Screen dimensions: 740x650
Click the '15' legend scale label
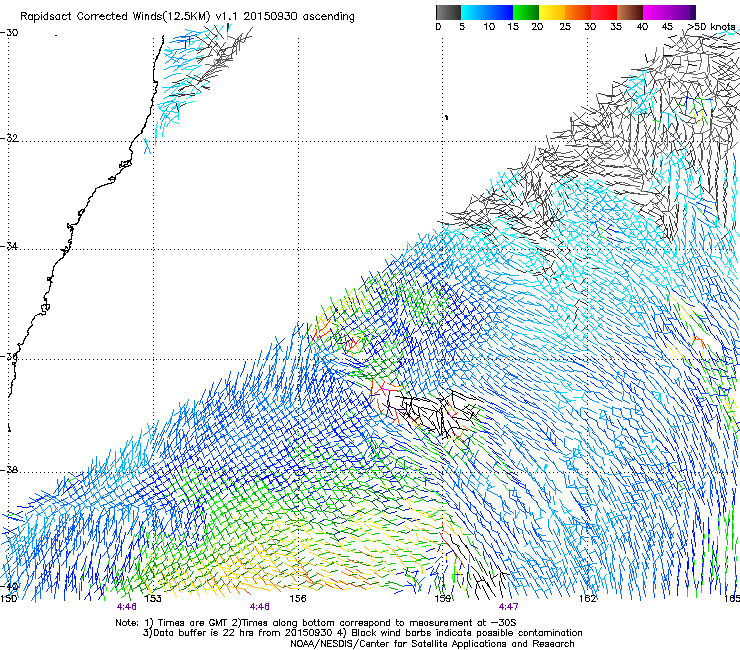[x=513, y=27]
